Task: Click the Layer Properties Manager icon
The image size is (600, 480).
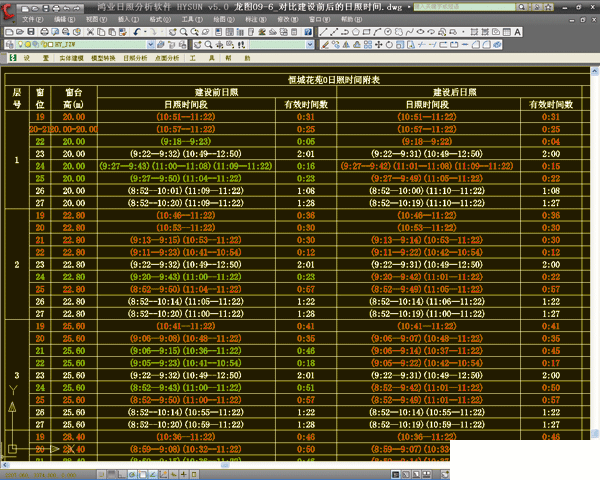Action: pos(9,45)
